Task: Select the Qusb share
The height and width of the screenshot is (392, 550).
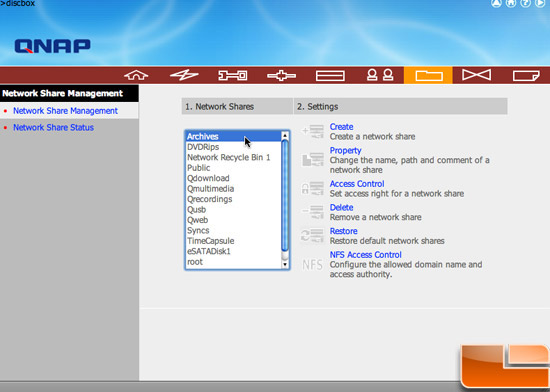Action: click(234, 210)
